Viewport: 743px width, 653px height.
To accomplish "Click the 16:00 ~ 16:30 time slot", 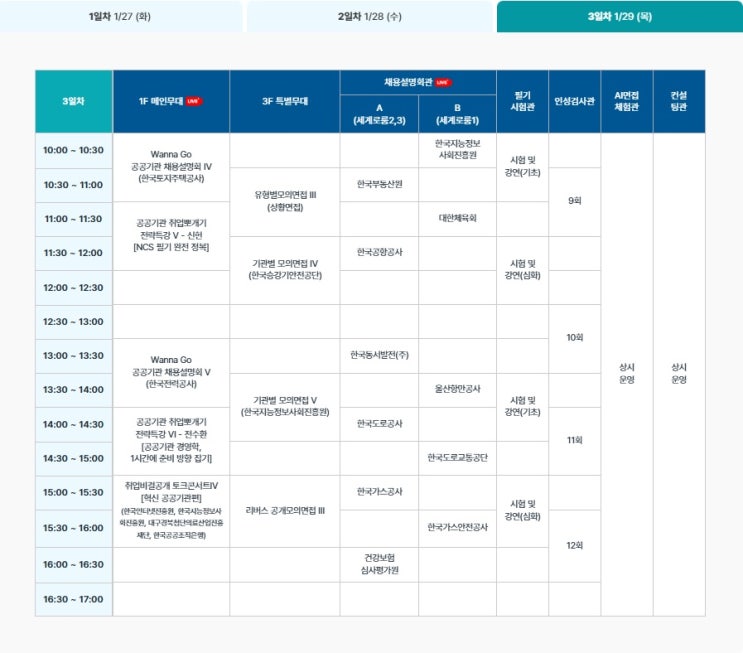I will (73, 565).
